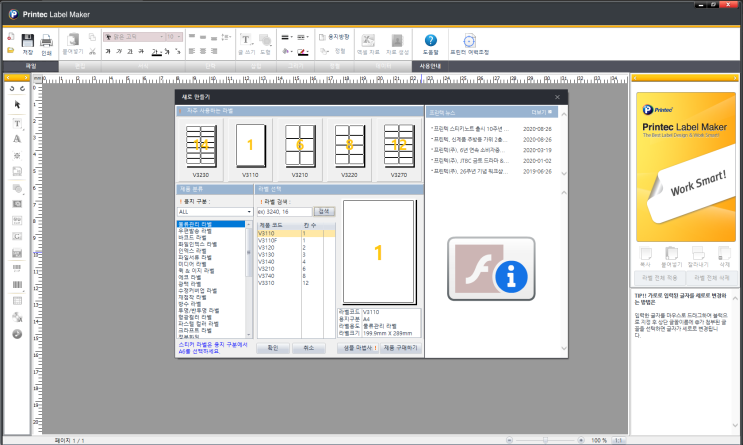Click the scissors Cut icon in ribbon
This screenshot has width=743, height=445.
[92, 51]
